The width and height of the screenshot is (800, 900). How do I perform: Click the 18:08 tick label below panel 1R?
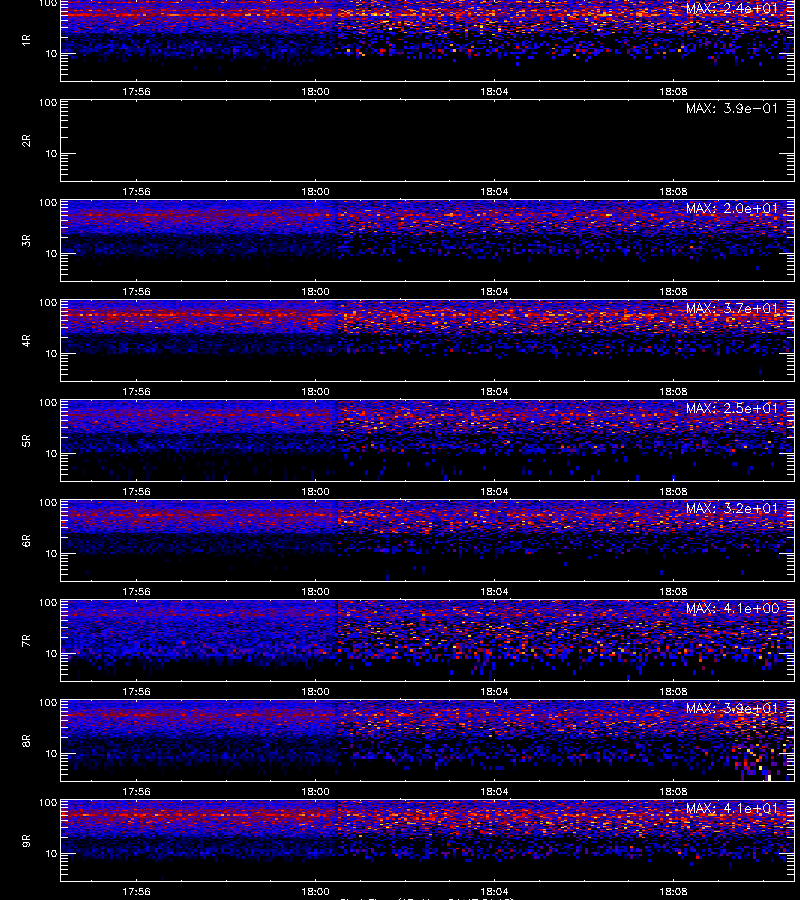point(673,91)
